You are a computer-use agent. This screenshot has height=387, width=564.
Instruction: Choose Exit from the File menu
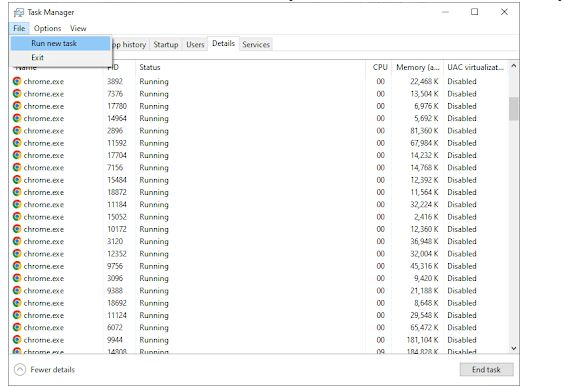pos(60,57)
